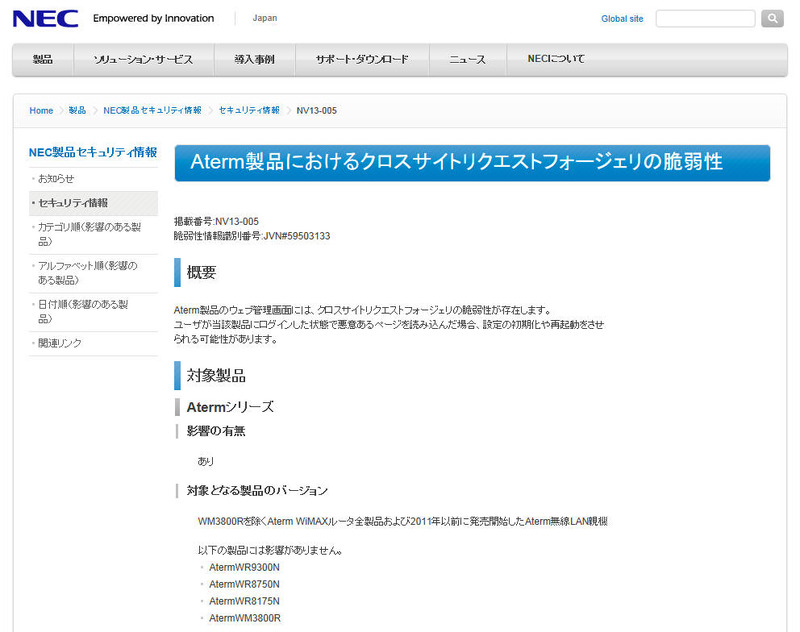Click セキュリティ情報 breadcrumb link
This screenshot has height=632, width=800.
[249, 111]
